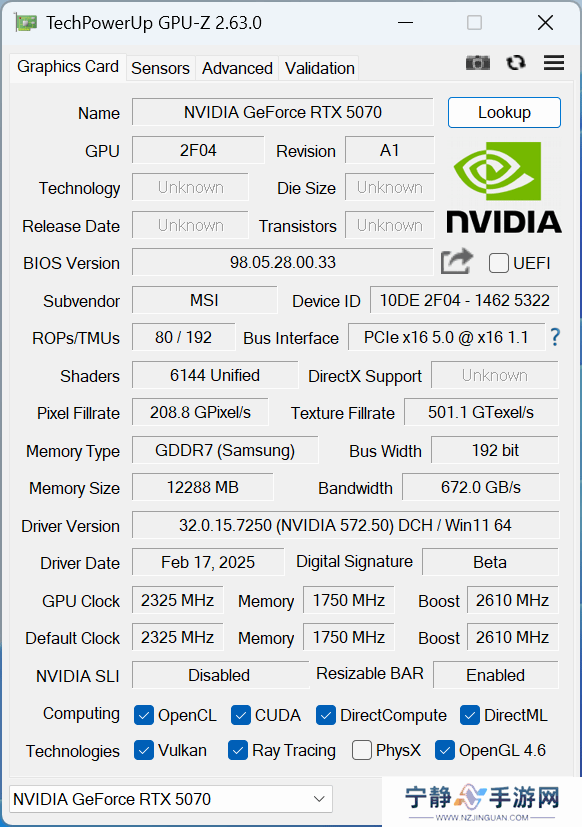The width and height of the screenshot is (582, 827).
Task: Open the hamburger menu icon
Action: [x=554, y=63]
